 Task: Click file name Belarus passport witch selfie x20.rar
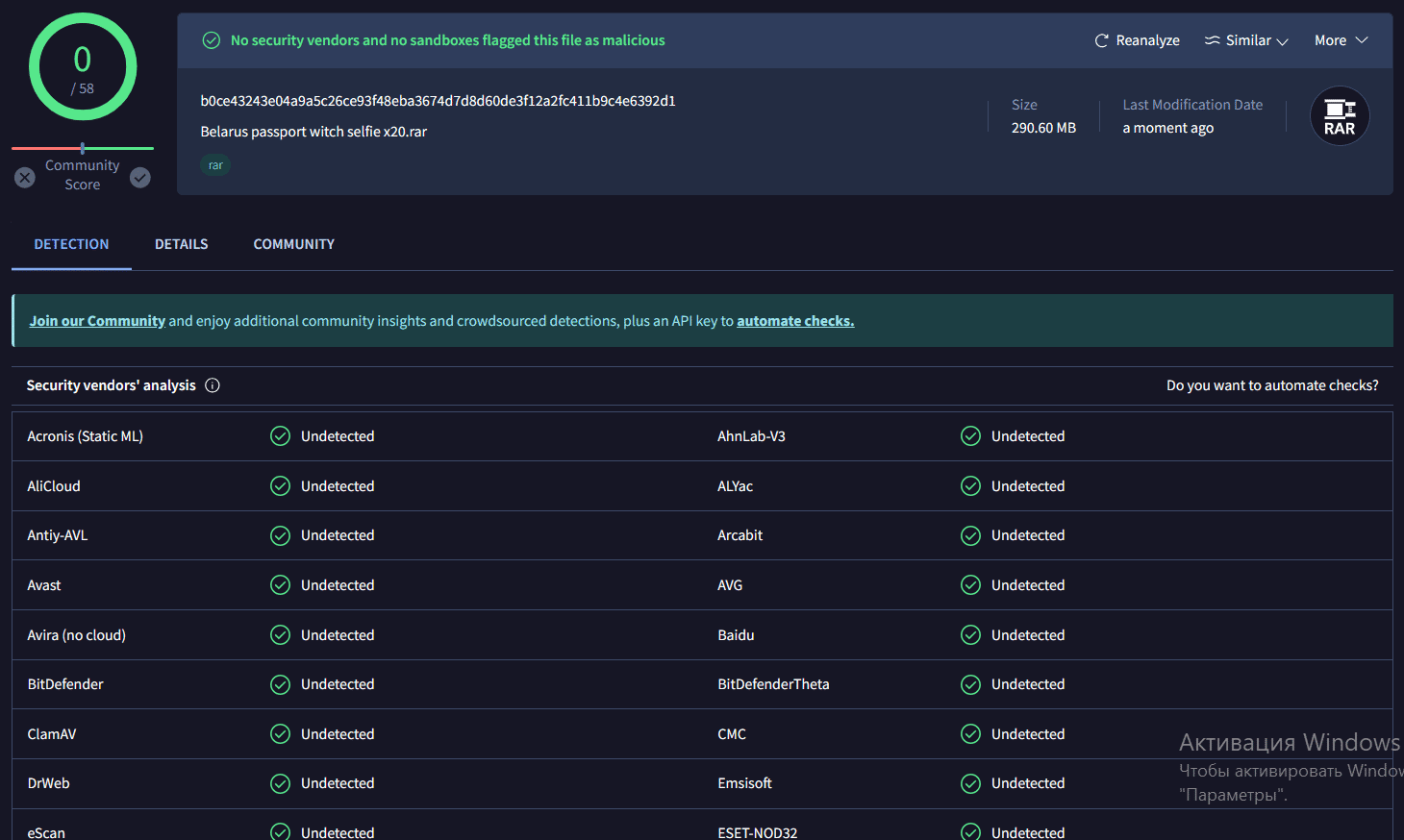coord(313,132)
